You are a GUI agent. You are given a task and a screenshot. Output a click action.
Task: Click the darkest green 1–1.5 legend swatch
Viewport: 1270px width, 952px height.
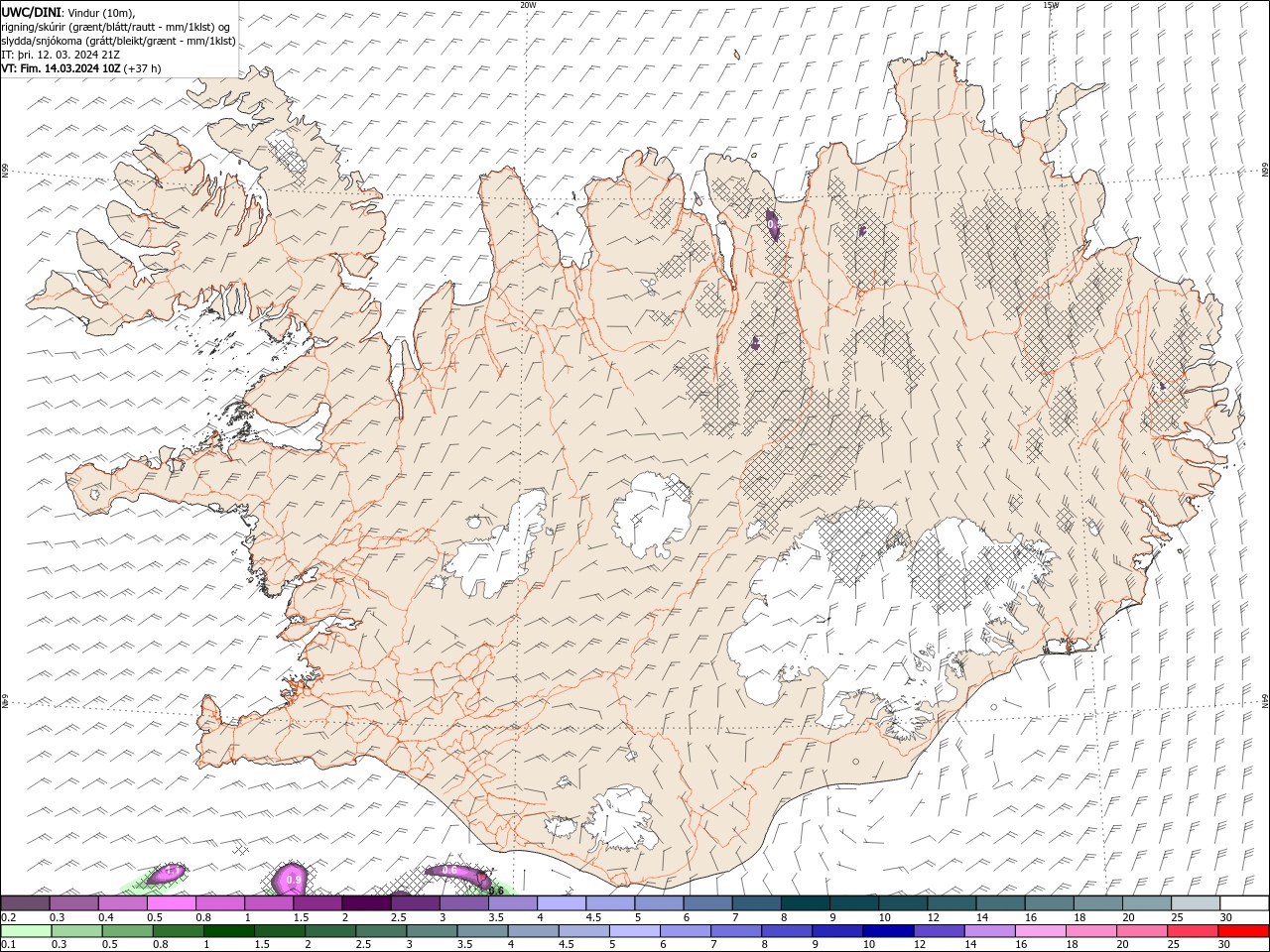click(229, 931)
